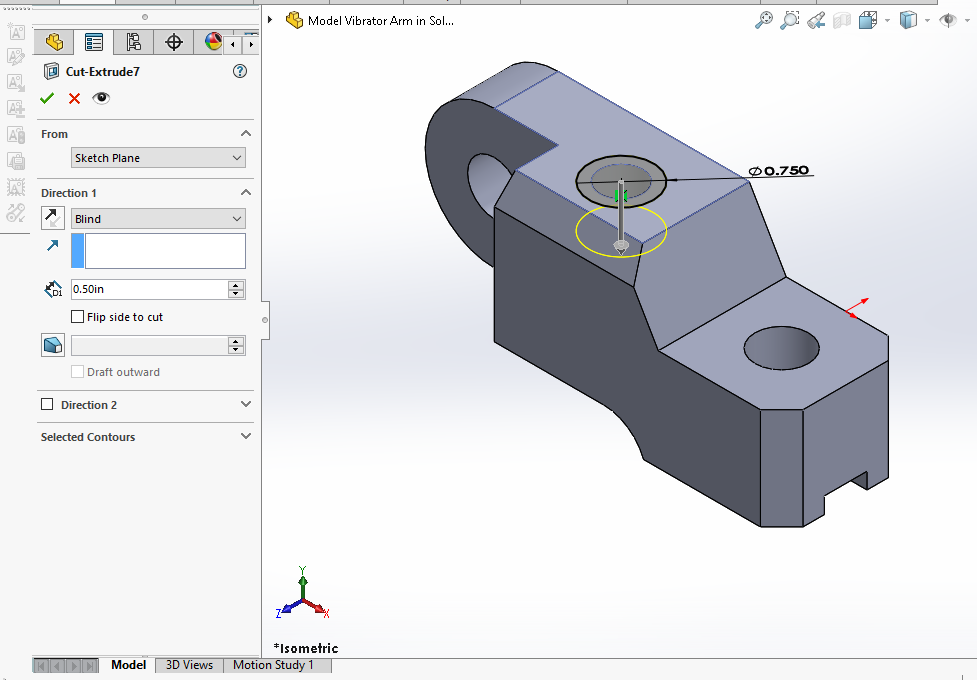Open the Blind end condition dropdown
977x680 pixels.
tap(158, 219)
